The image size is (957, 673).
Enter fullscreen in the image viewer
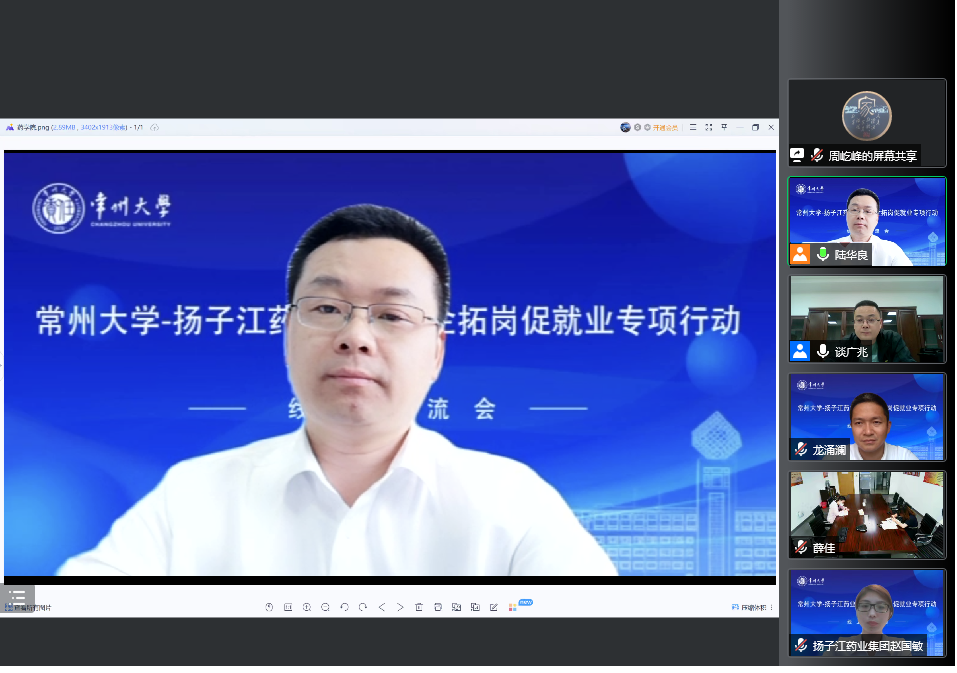coord(708,127)
